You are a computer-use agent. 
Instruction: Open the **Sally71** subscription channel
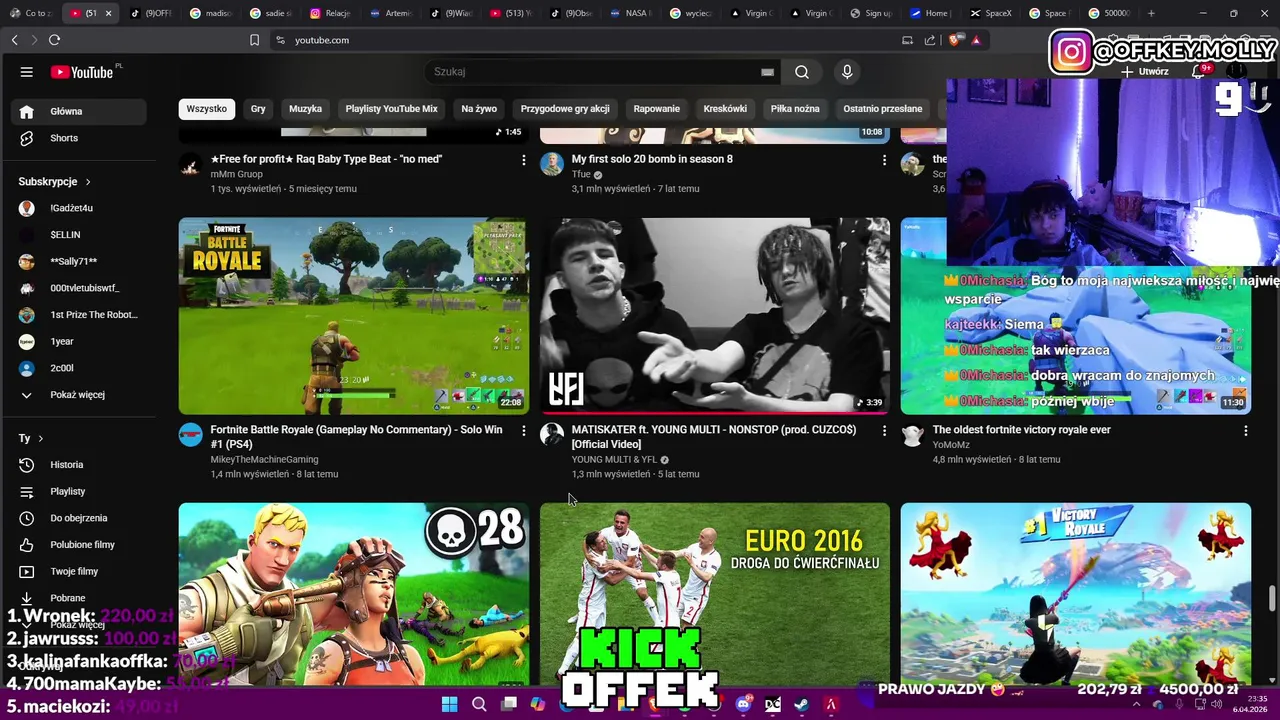78,261
